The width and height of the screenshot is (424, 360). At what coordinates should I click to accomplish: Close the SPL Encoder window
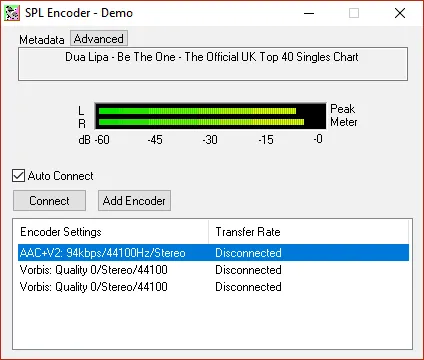400,13
